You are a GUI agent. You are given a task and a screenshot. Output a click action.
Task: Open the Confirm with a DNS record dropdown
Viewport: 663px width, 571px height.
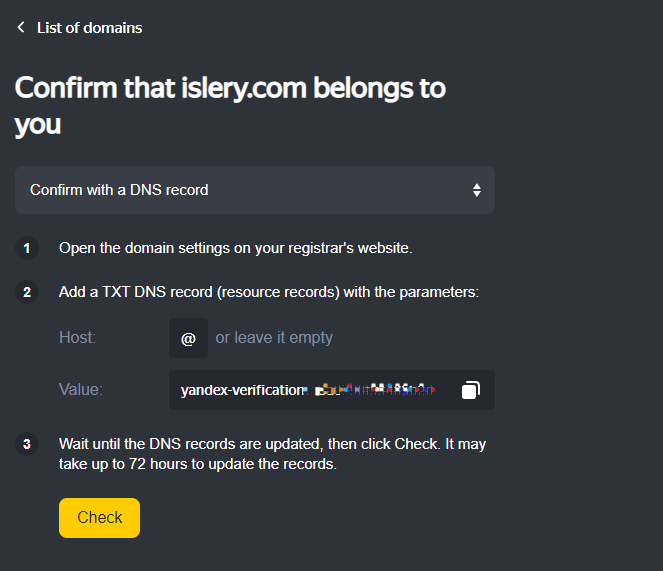(254, 189)
